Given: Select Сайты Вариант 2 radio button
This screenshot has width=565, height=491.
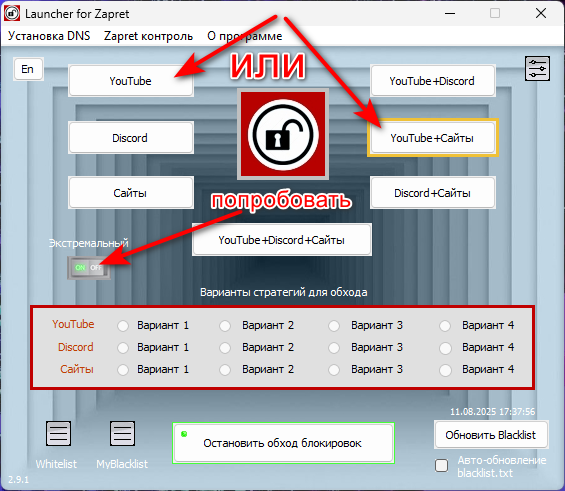Looking at the screenshot, I should tap(225, 370).
